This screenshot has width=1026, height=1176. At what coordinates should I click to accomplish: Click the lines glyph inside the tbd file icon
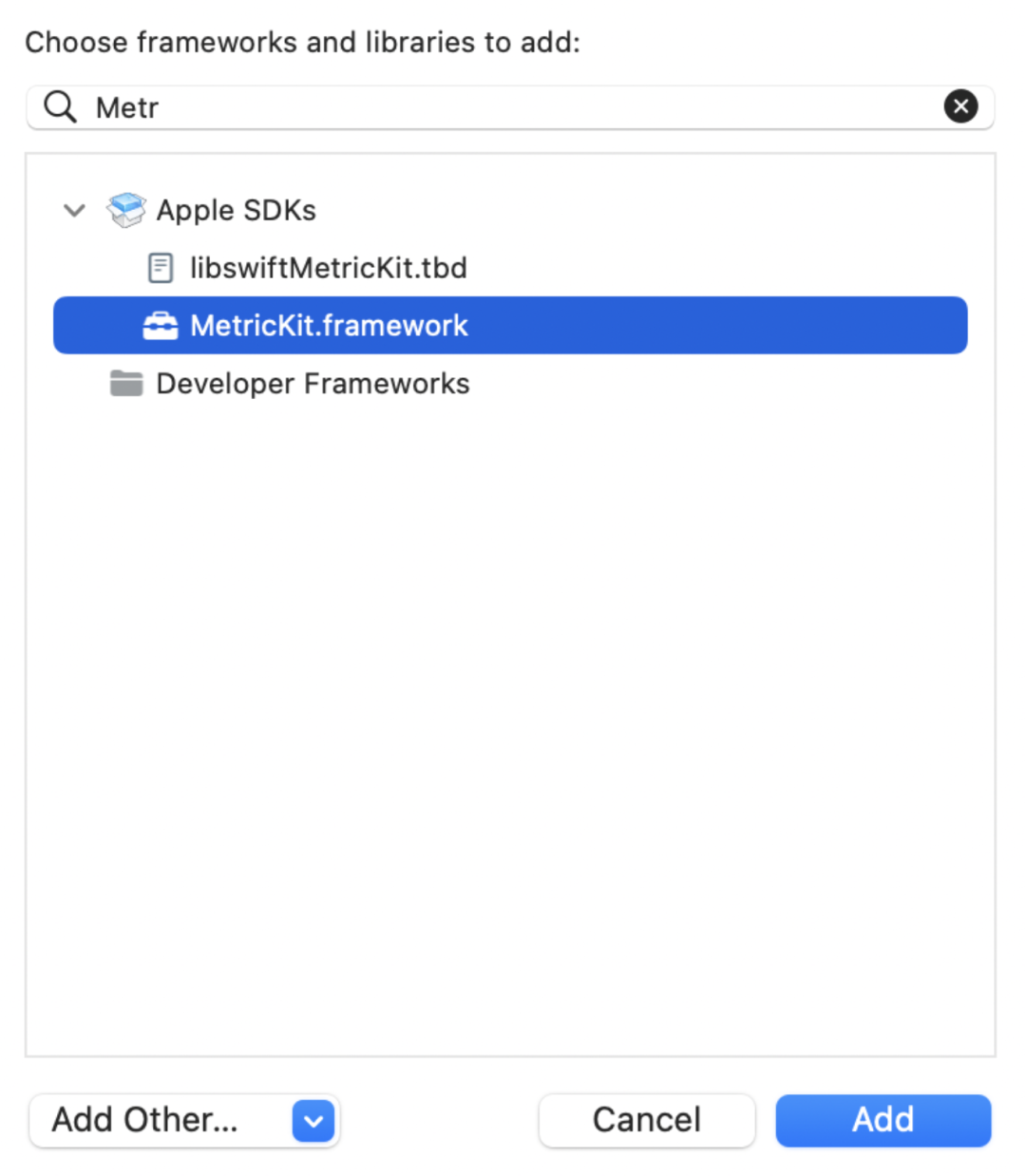[x=160, y=268]
